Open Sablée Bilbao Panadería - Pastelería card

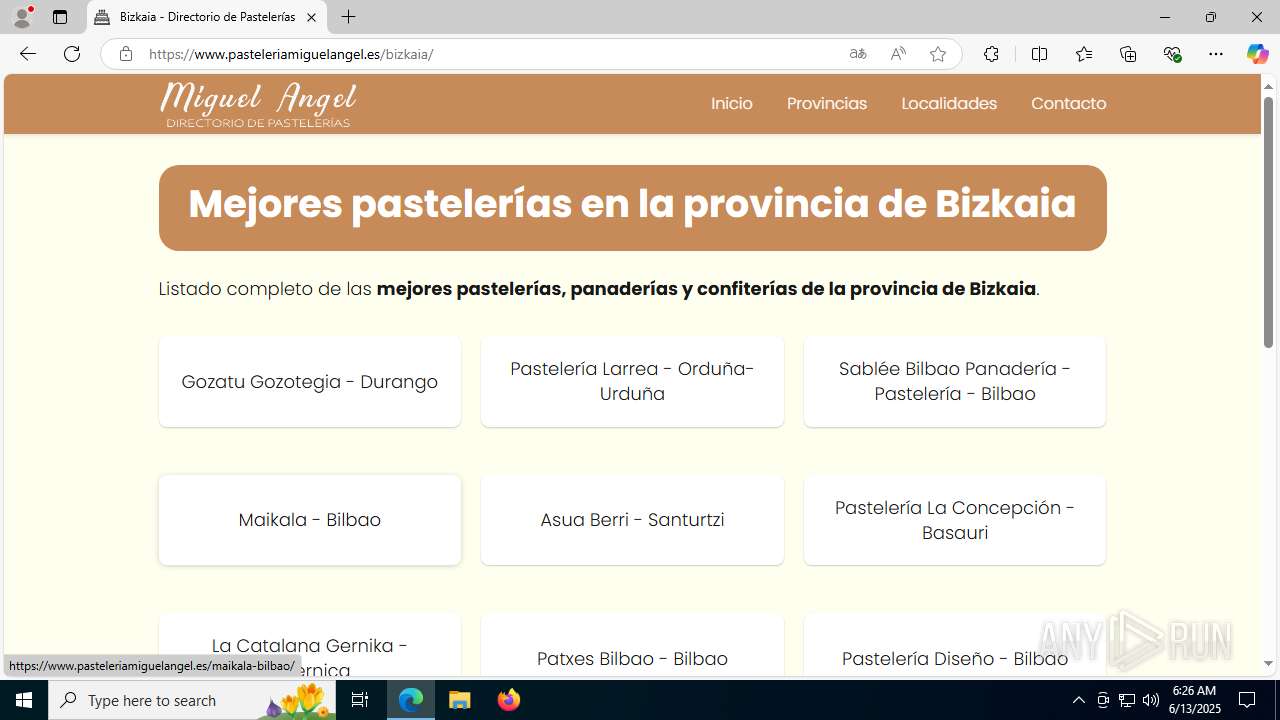[955, 381]
